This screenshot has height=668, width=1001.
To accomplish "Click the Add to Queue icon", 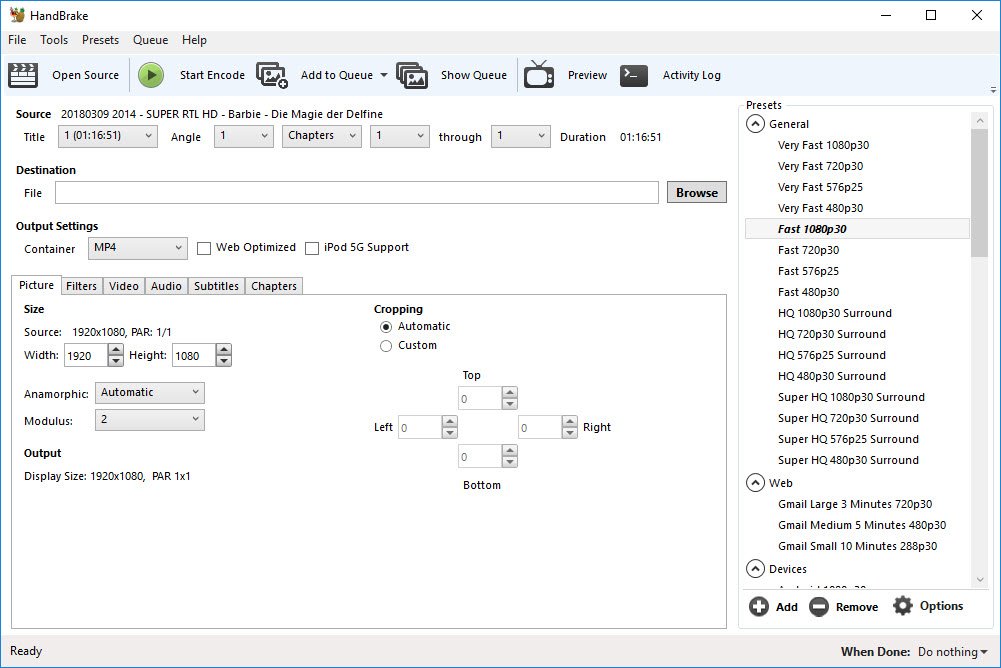I will click(x=272, y=75).
